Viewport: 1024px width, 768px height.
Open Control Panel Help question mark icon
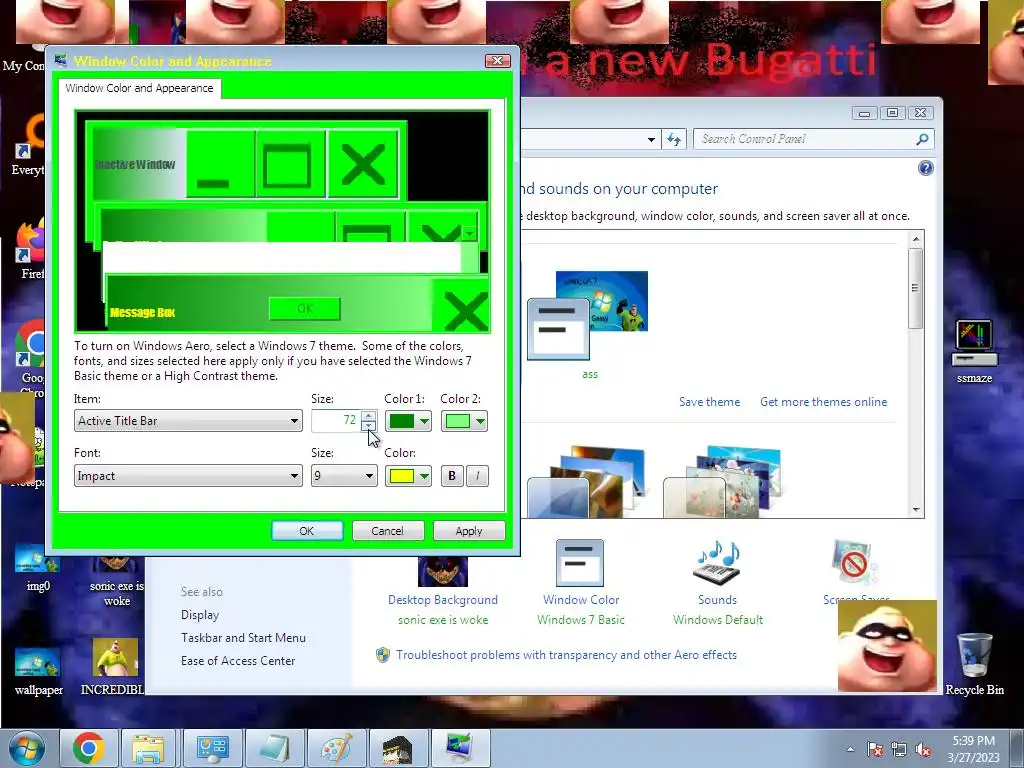point(925,168)
